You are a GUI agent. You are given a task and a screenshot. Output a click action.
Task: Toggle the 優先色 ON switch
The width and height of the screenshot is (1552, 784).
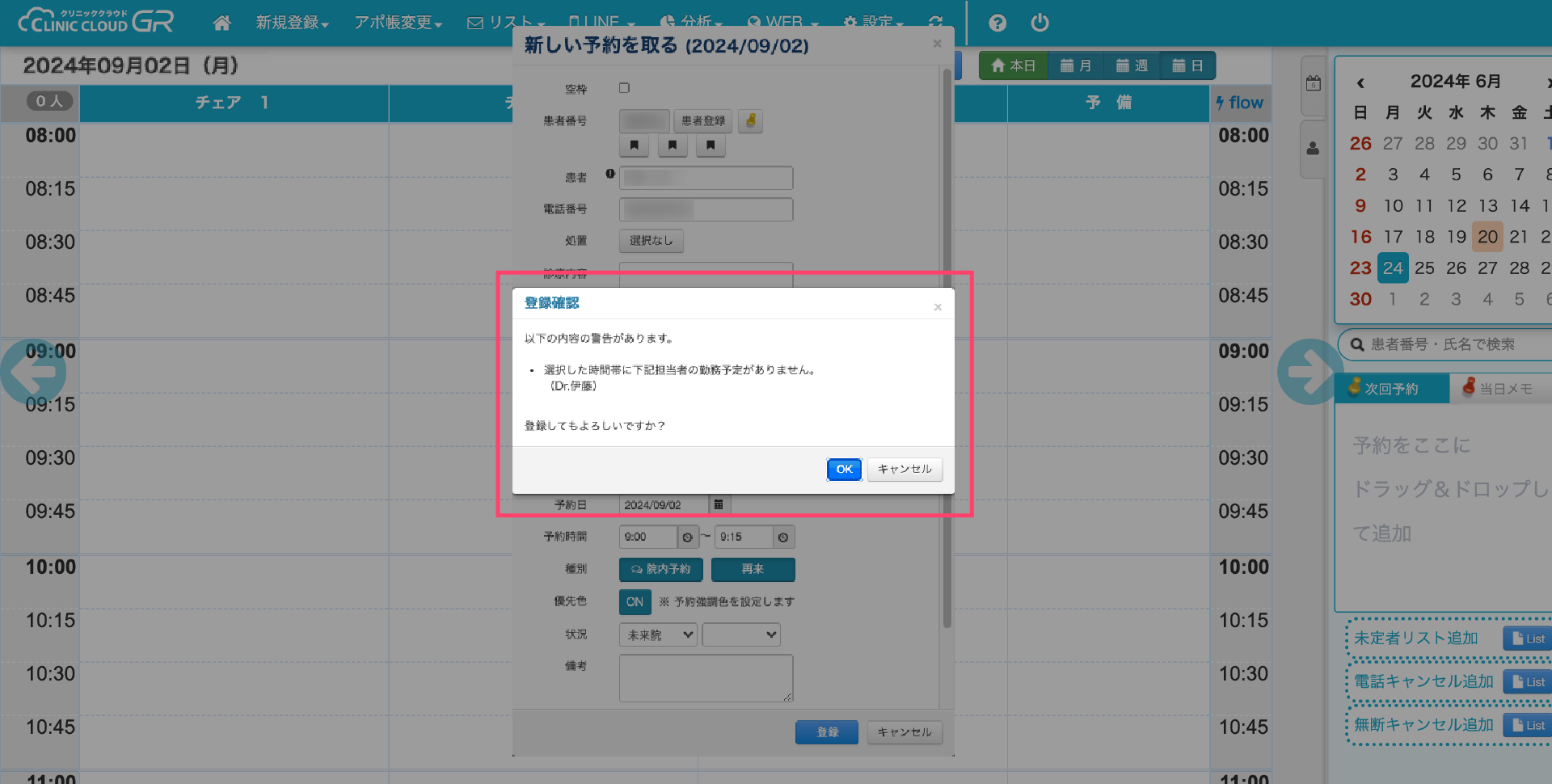point(635,601)
